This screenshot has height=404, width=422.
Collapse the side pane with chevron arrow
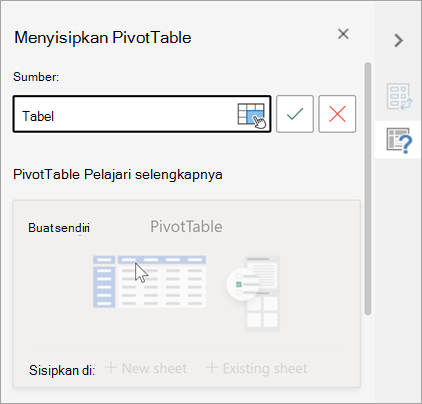click(x=398, y=41)
